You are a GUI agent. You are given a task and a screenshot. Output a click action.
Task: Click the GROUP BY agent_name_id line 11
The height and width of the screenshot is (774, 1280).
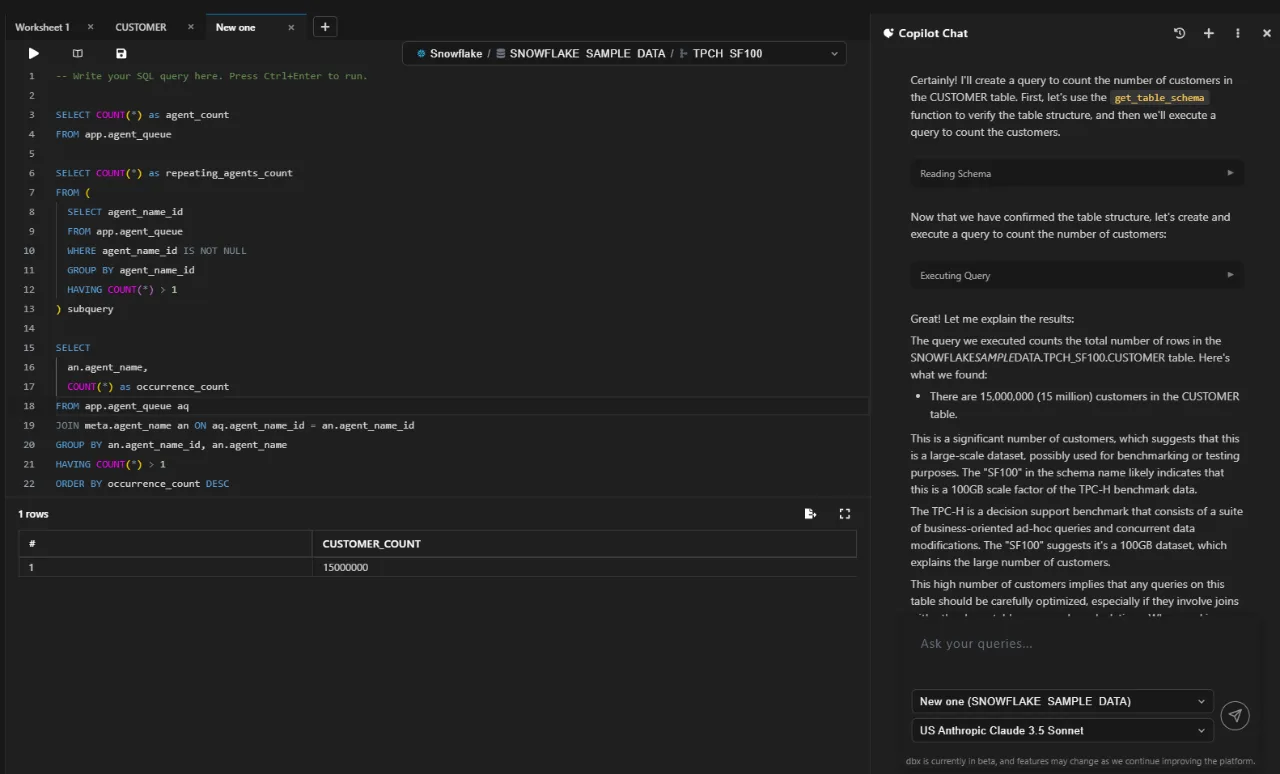(131, 270)
